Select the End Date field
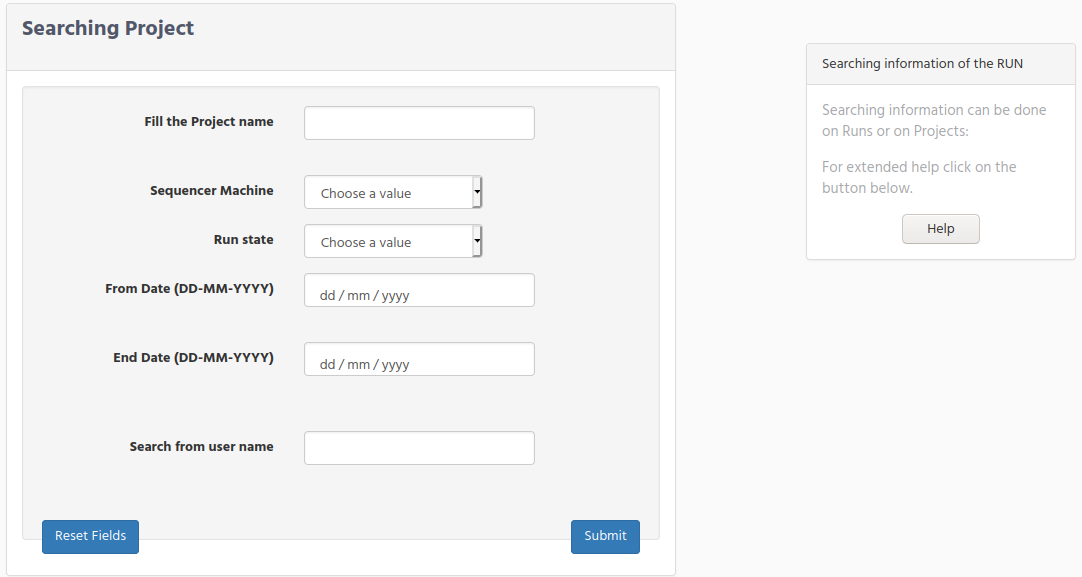Viewport: 1082px width, 577px height. [419, 359]
